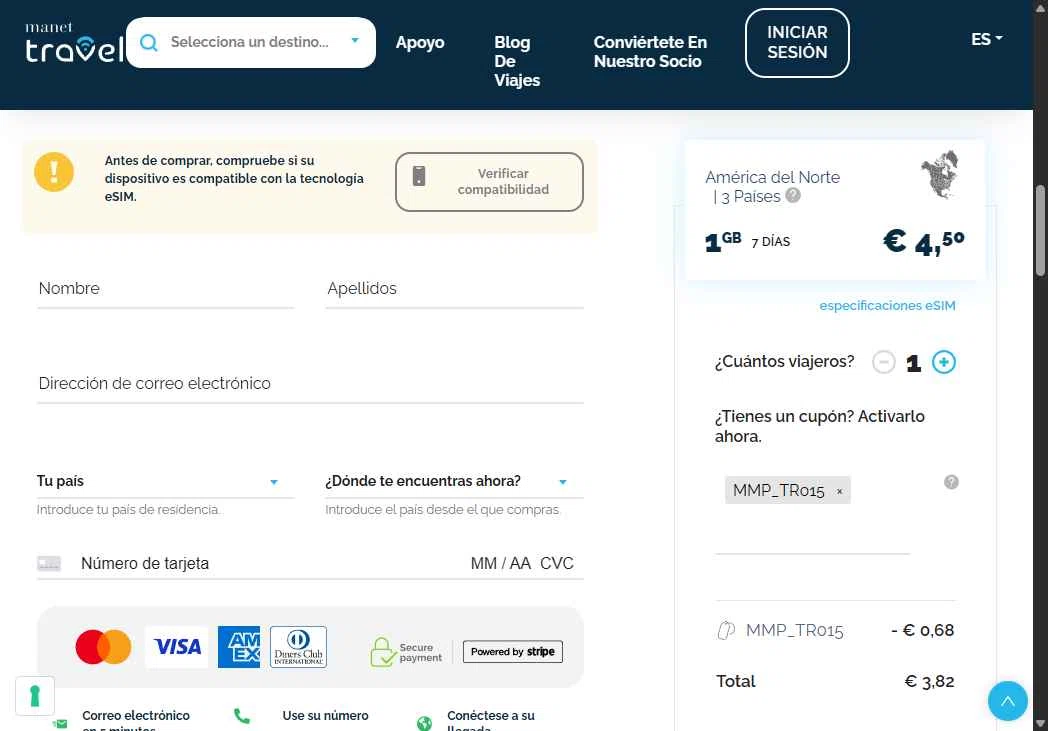Open the especificaciones eSIM link
Image resolution: width=1048 pixels, height=731 pixels.
887,305
